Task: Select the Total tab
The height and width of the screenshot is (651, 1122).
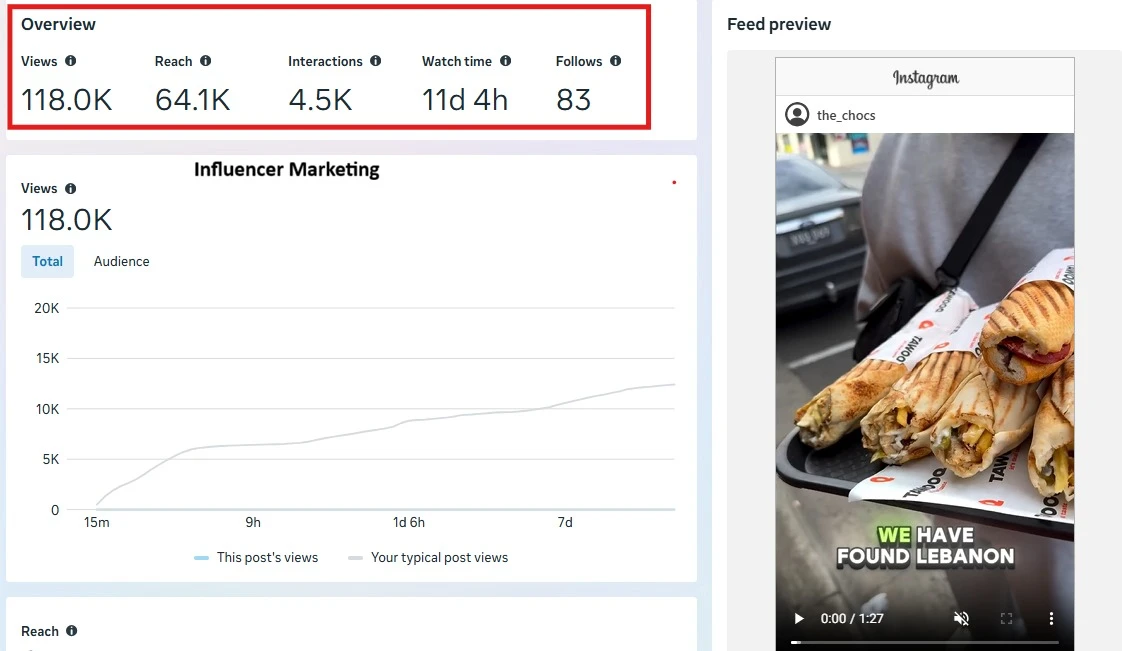Action: tap(47, 261)
